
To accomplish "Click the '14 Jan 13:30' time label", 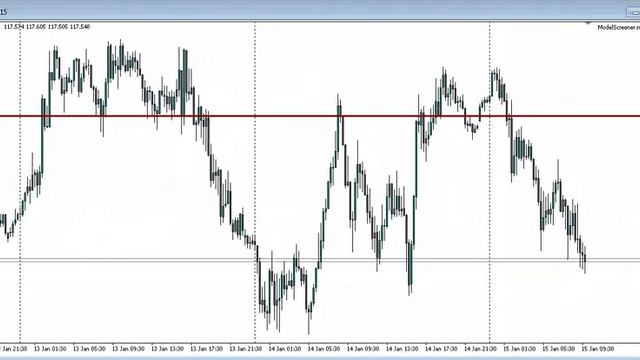I will 402,349.
